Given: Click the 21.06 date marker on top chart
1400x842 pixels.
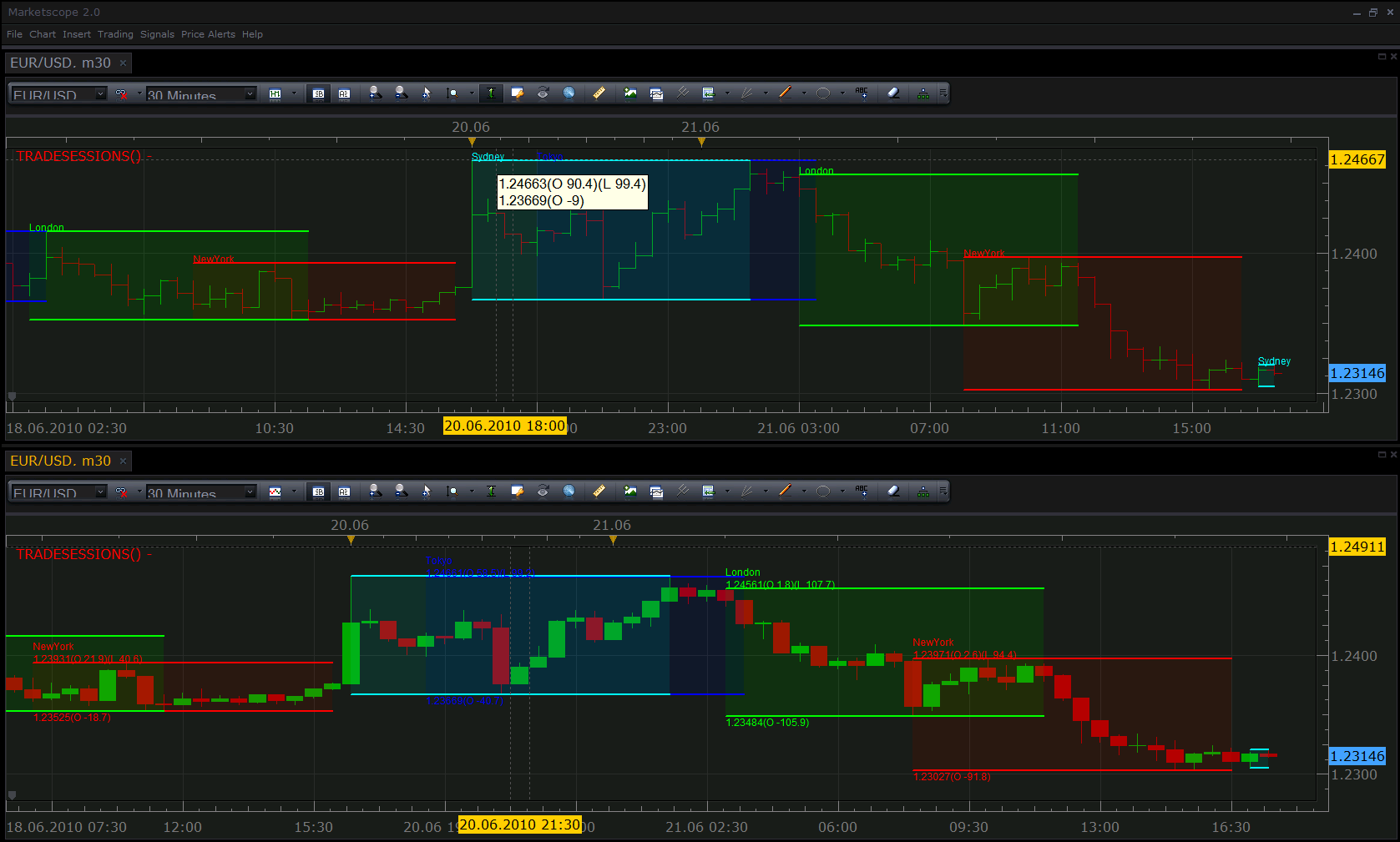Looking at the screenshot, I should (x=700, y=127).
